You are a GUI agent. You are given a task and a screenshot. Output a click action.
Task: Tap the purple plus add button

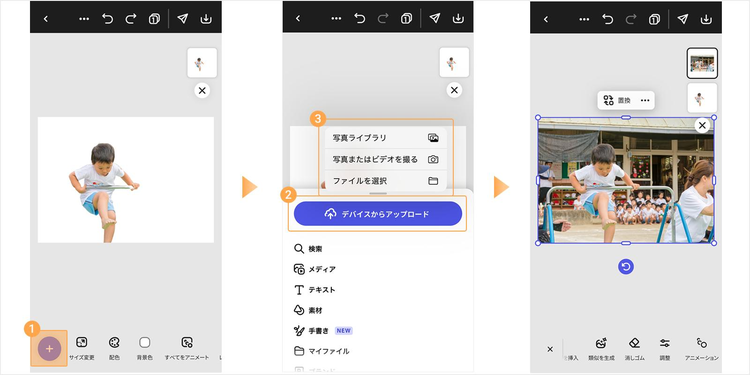(x=49, y=349)
